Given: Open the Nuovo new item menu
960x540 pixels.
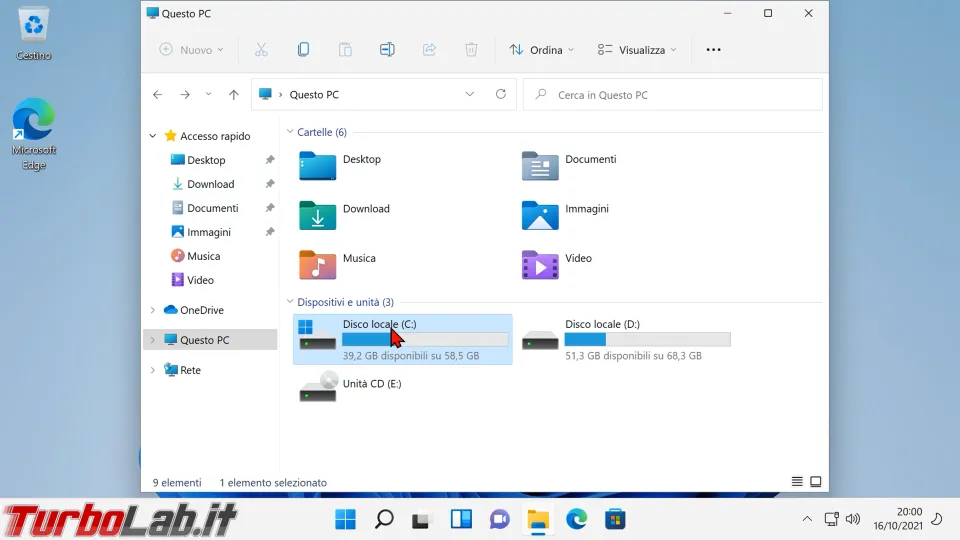Looking at the screenshot, I should tap(192, 50).
